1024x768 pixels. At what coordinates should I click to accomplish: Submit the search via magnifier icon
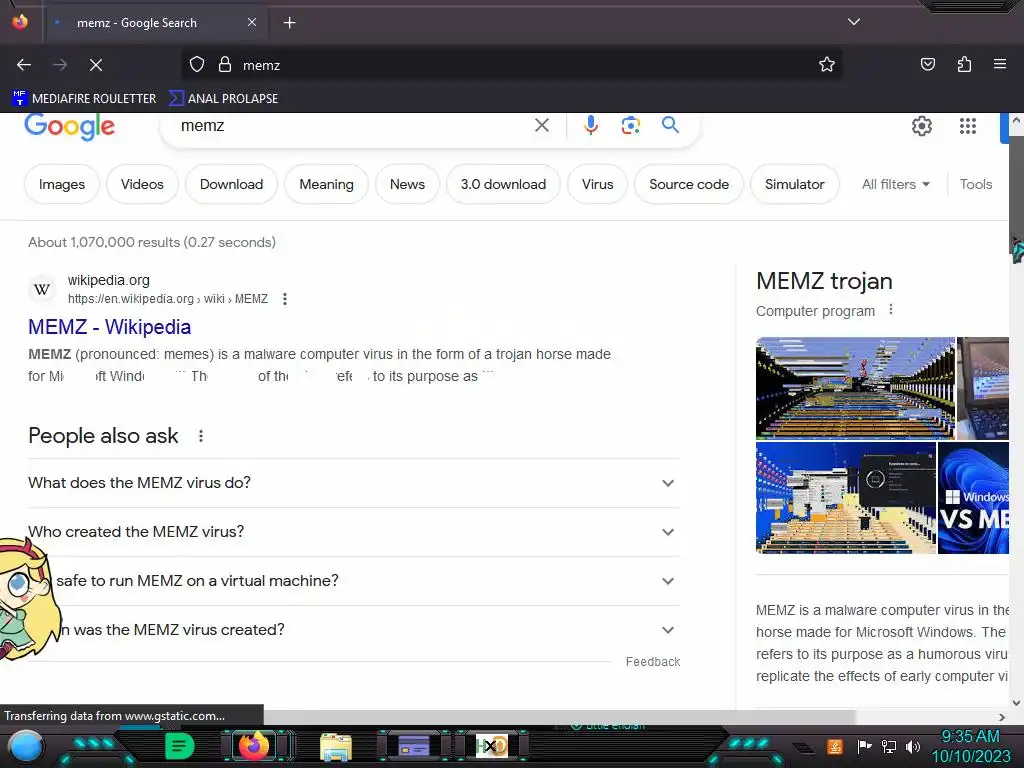[670, 125]
